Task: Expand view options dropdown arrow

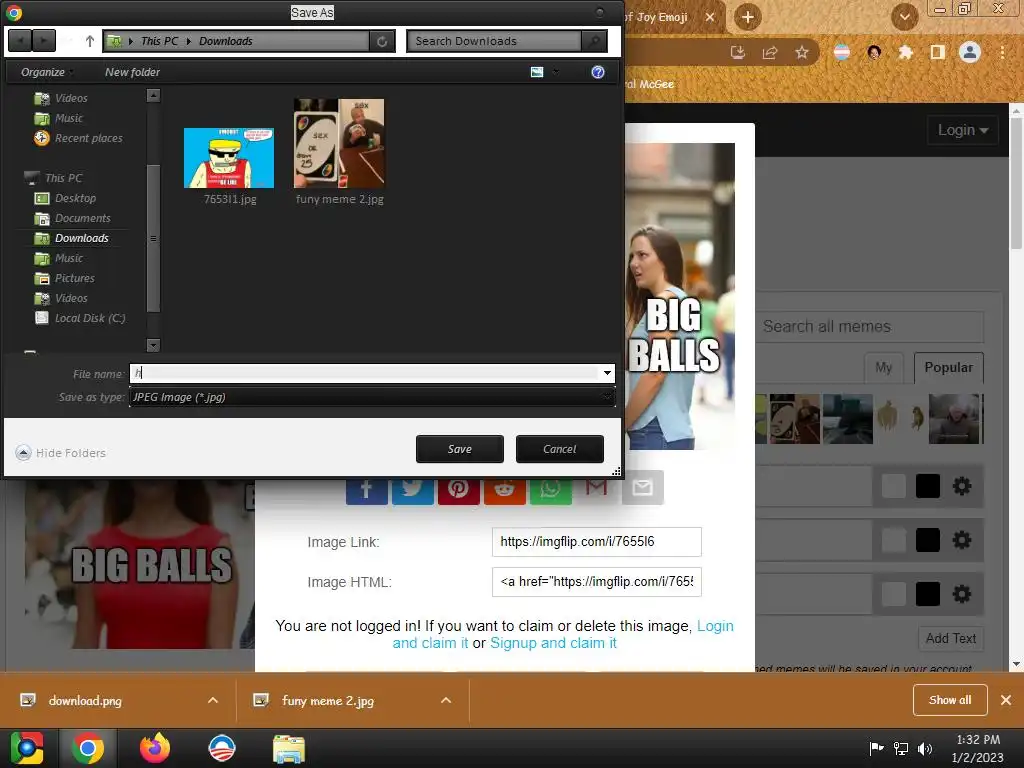Action: (556, 72)
